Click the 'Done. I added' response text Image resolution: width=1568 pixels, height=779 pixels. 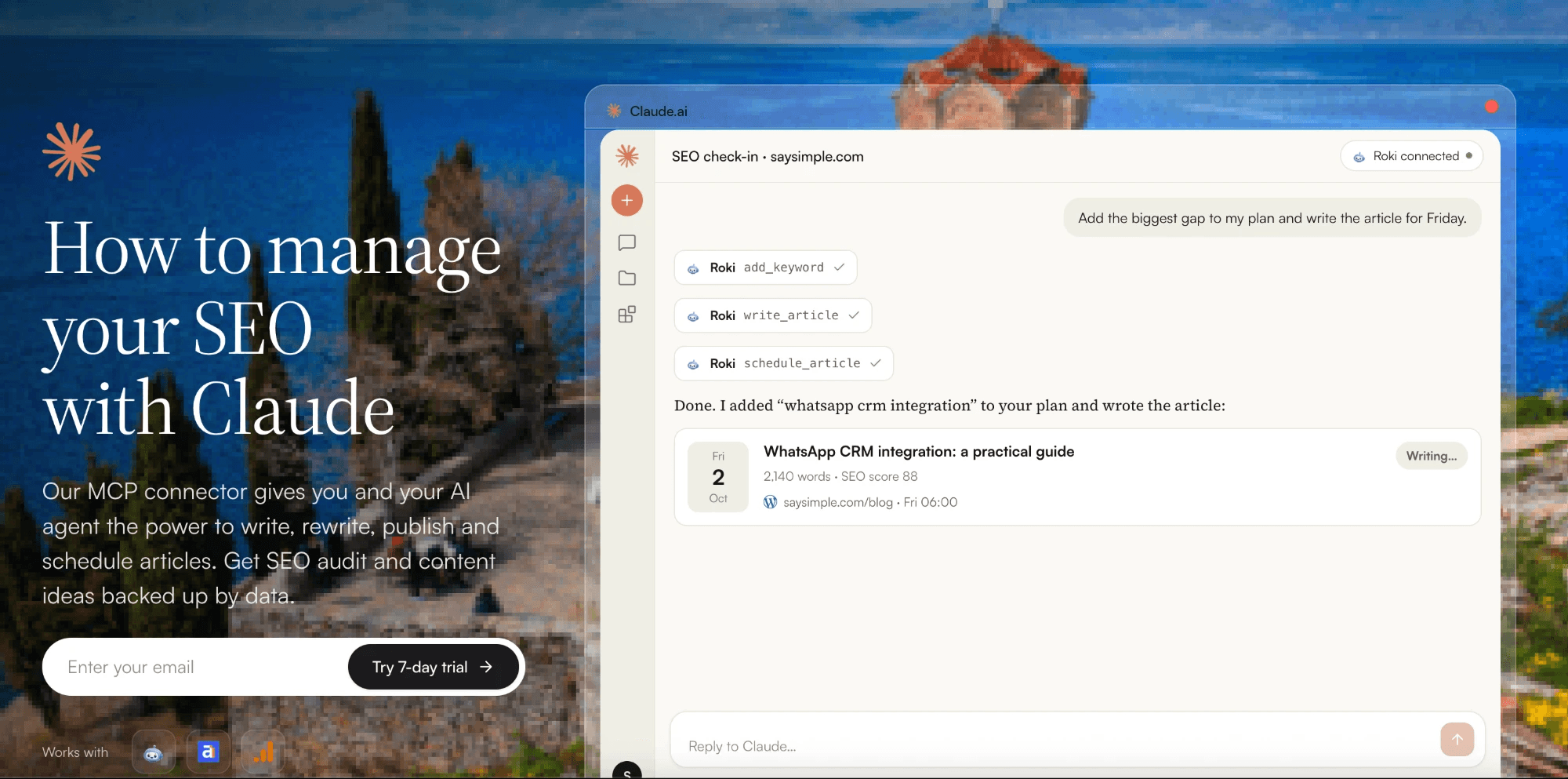click(x=949, y=406)
